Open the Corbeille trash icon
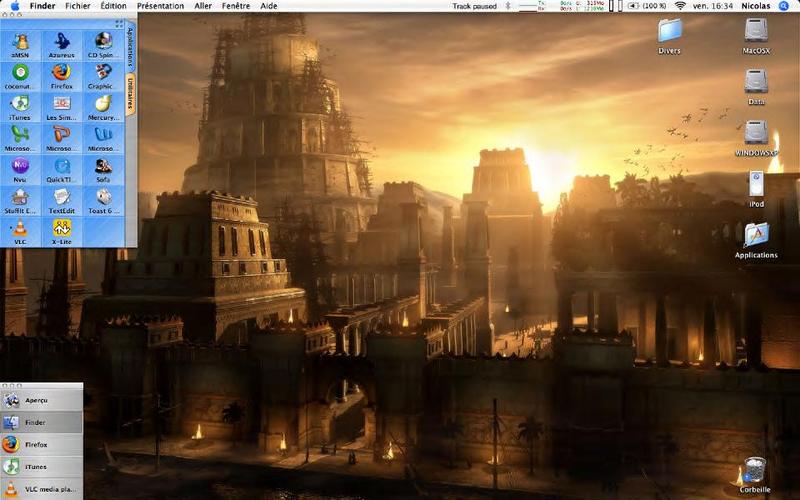 (x=755, y=474)
